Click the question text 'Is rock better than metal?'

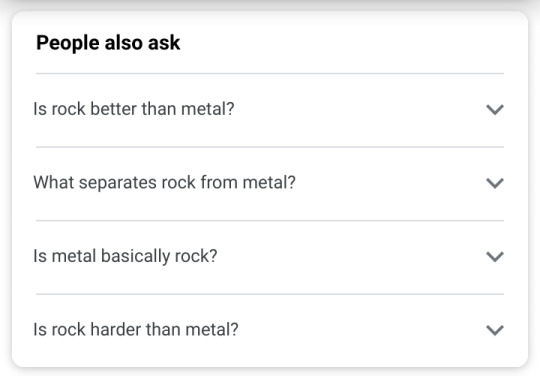coord(134,109)
